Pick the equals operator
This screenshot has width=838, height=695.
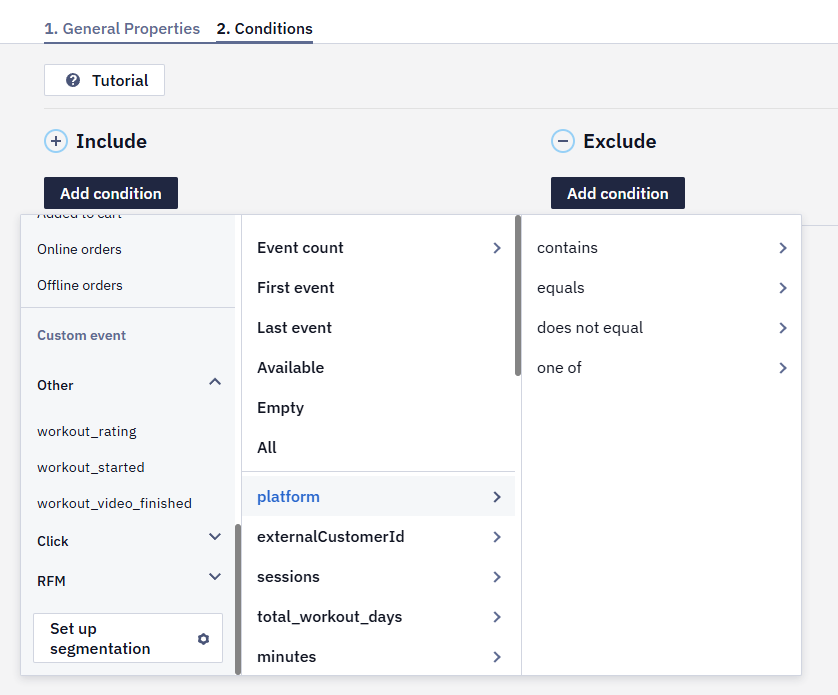(x=662, y=288)
